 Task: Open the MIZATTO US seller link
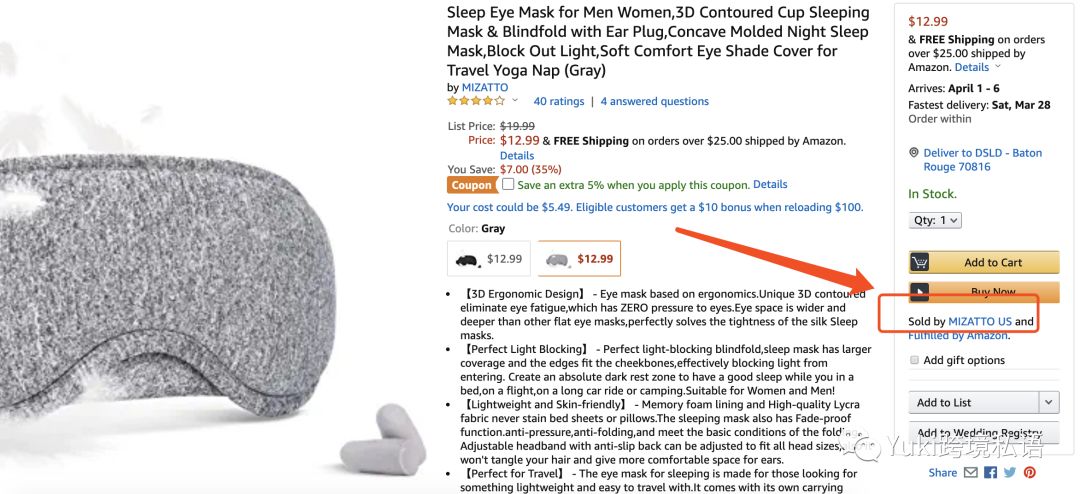pos(979,321)
